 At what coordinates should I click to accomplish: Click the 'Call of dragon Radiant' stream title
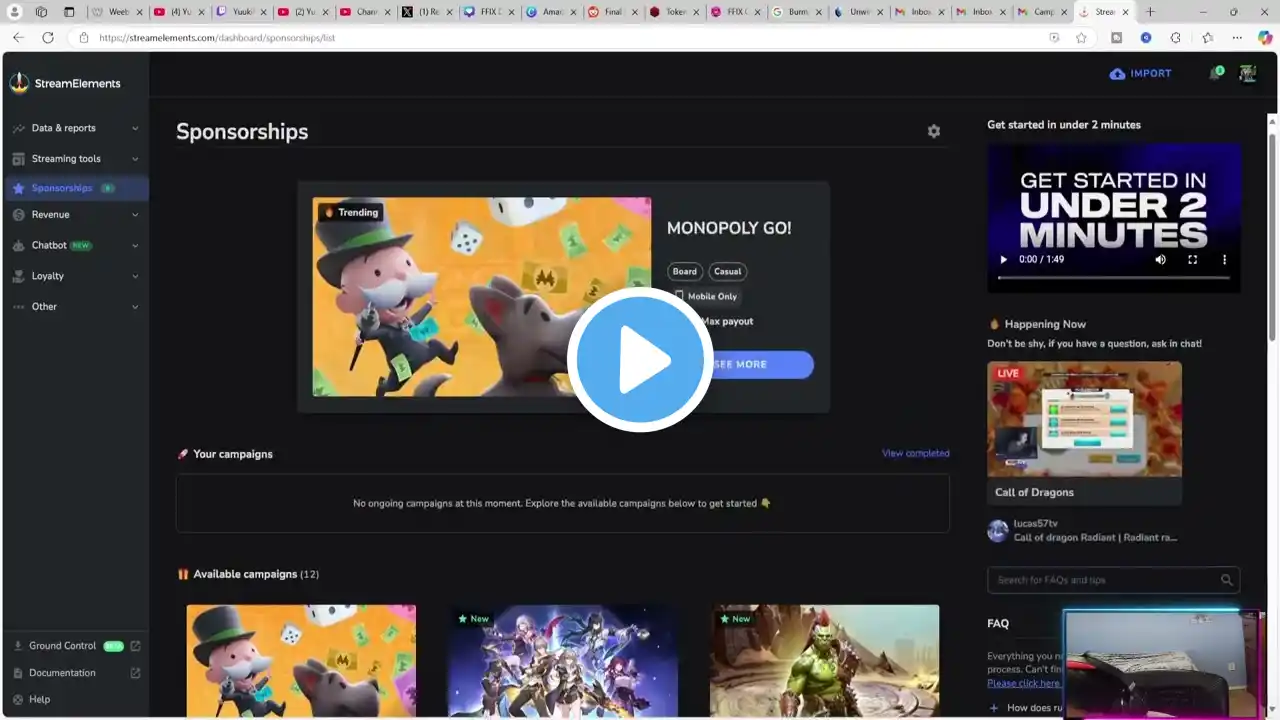point(1095,538)
